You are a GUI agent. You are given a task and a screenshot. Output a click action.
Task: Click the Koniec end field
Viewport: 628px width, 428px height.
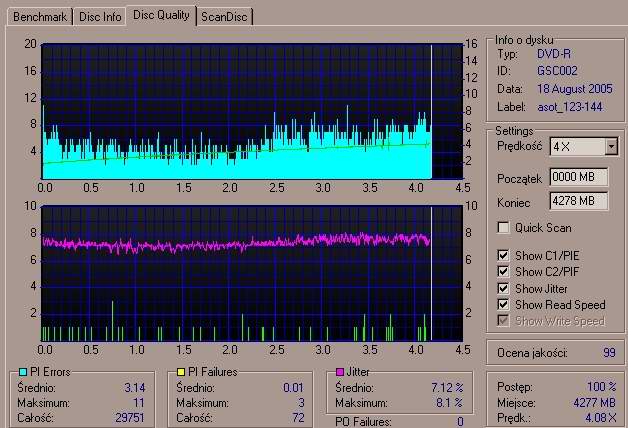click(579, 201)
